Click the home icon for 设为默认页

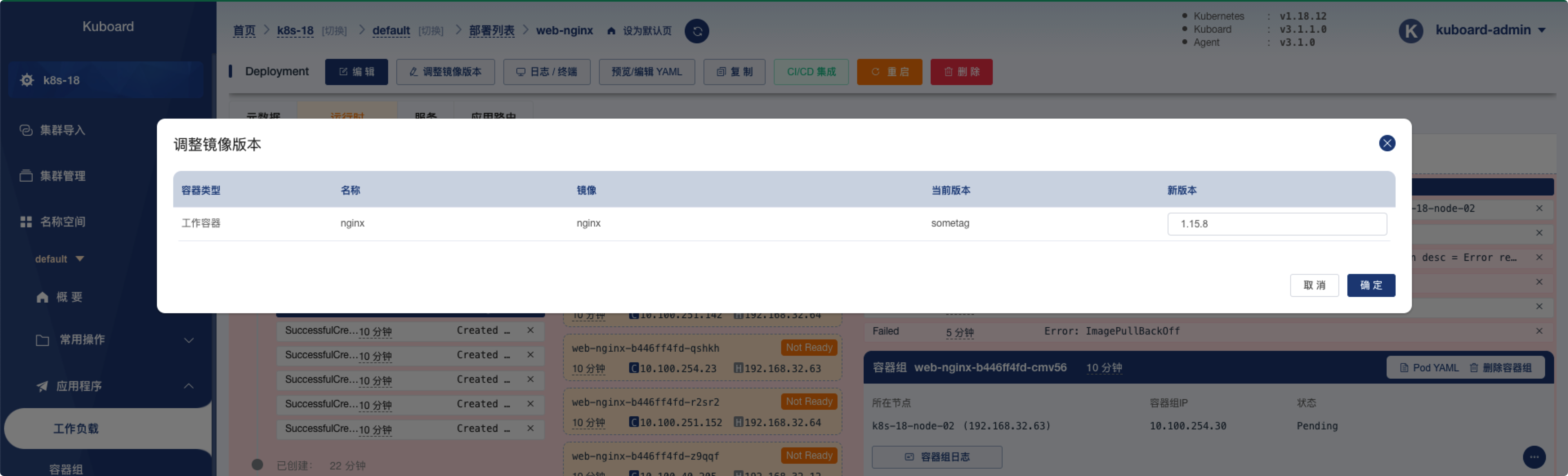click(x=611, y=31)
